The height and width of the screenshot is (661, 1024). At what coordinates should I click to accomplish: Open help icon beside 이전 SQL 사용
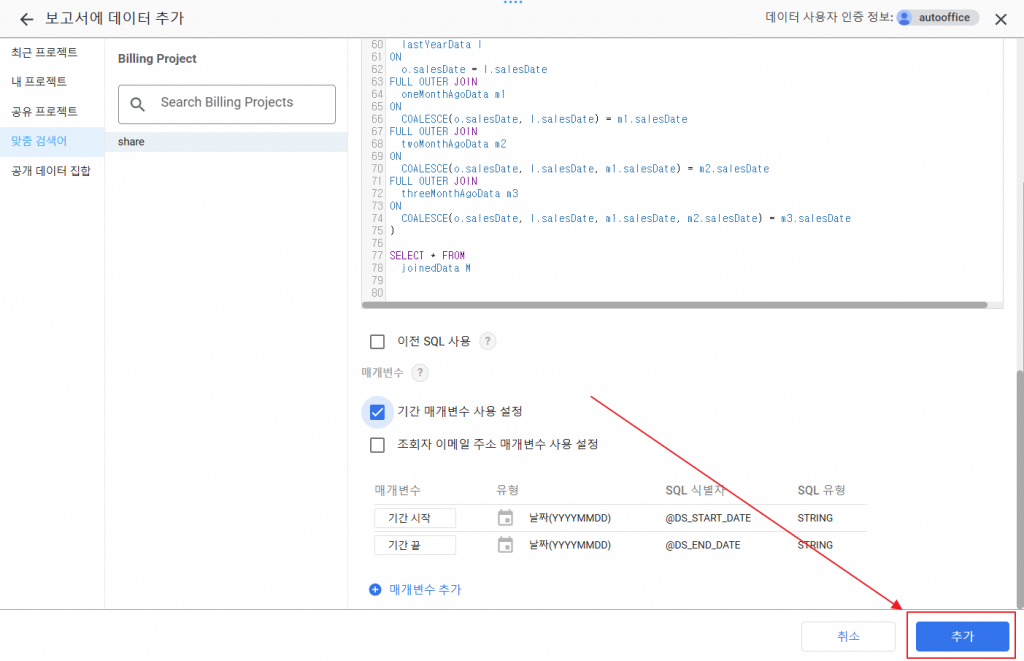coord(487,341)
